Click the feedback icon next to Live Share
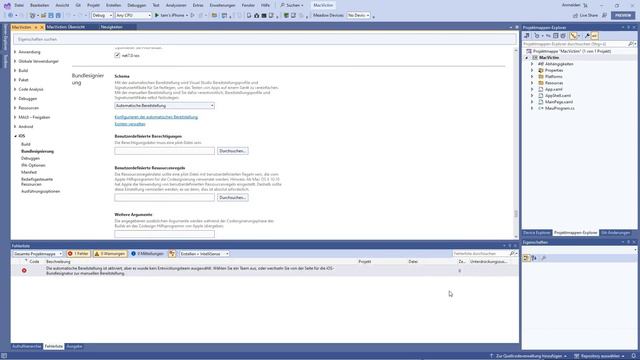The image size is (640, 360). pyautogui.click(x=604, y=16)
